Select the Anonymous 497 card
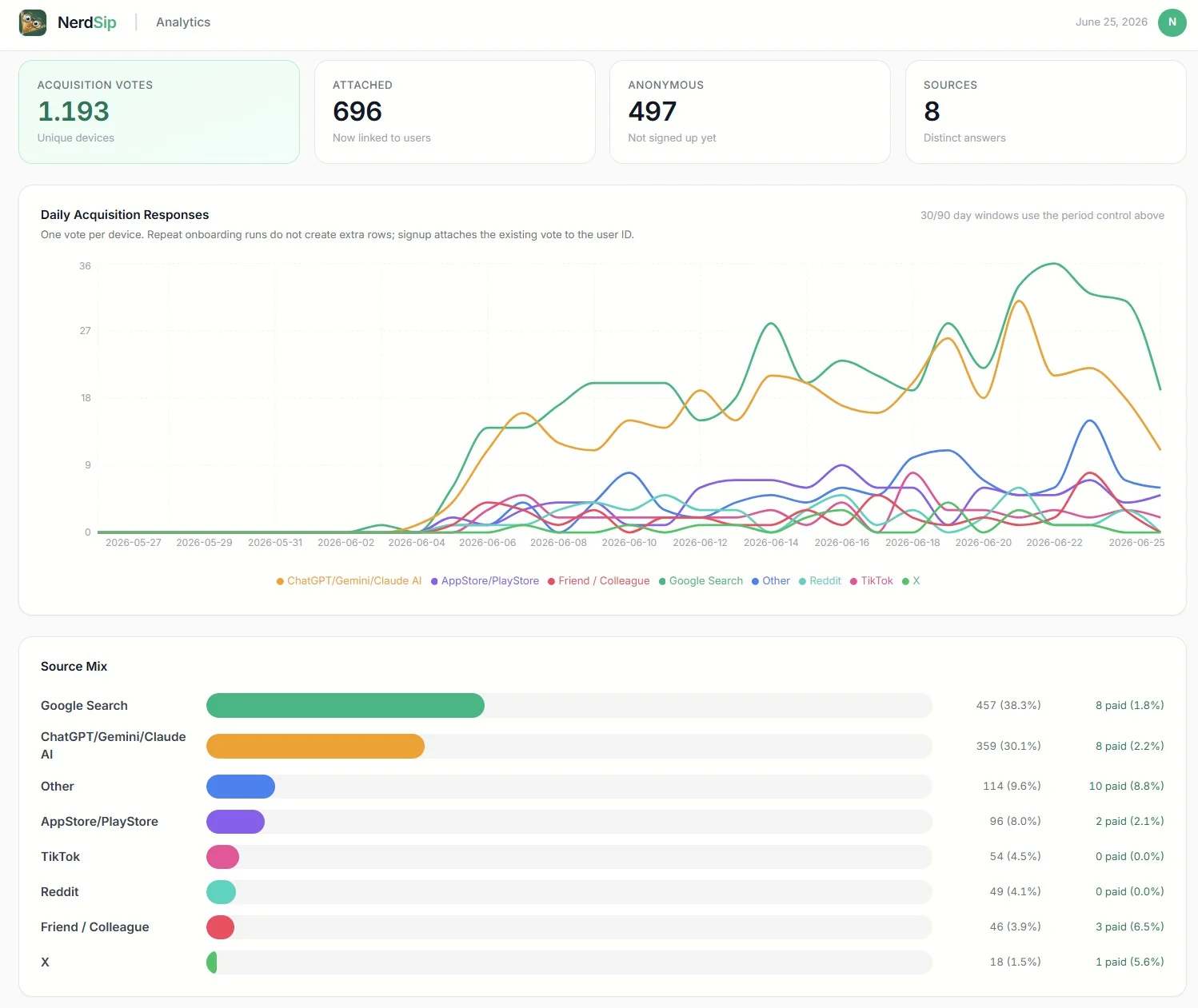Image resolution: width=1198 pixels, height=1008 pixels. tap(750, 112)
